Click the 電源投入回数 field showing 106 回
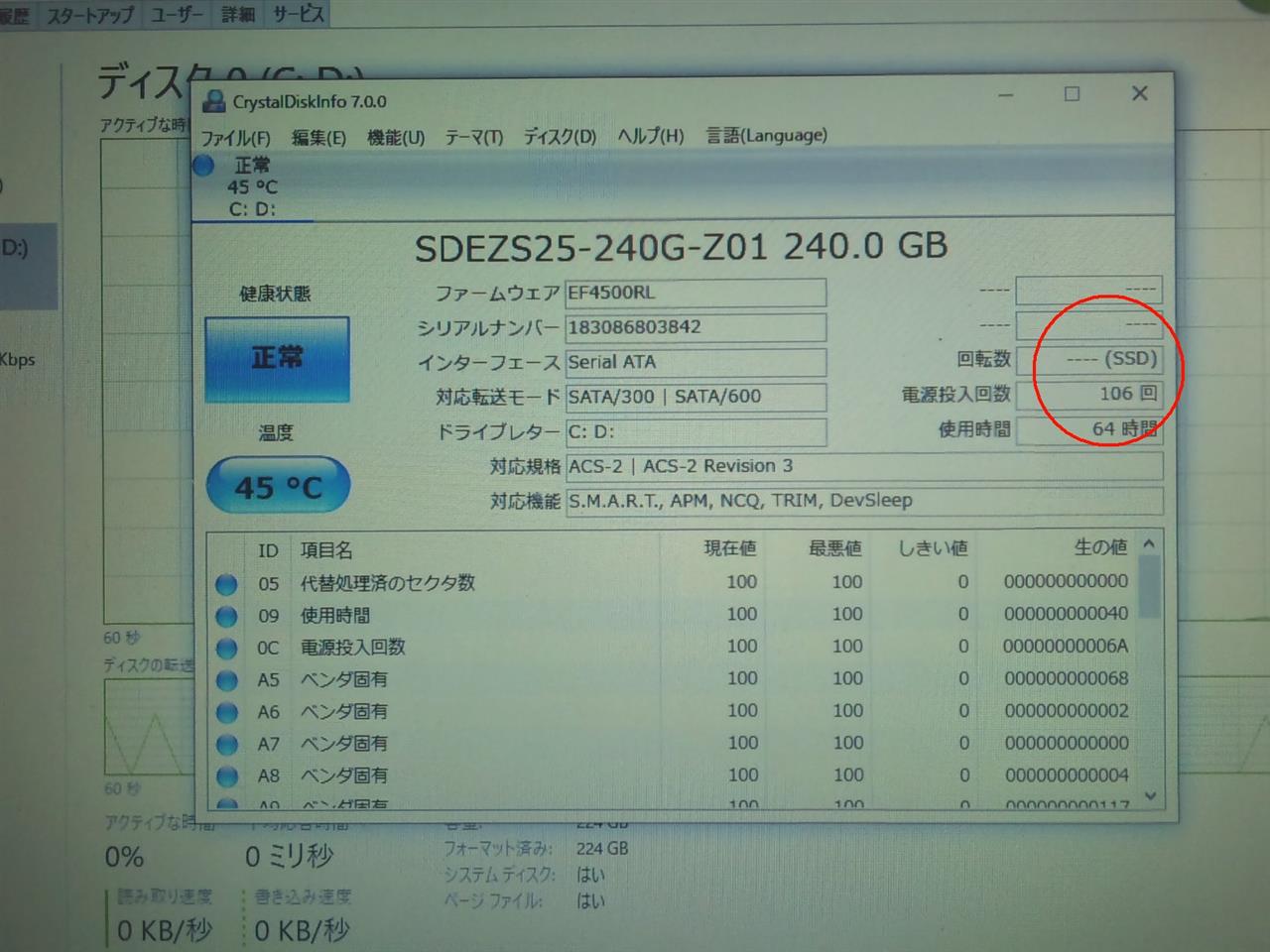This screenshot has width=1270, height=952. click(1089, 394)
